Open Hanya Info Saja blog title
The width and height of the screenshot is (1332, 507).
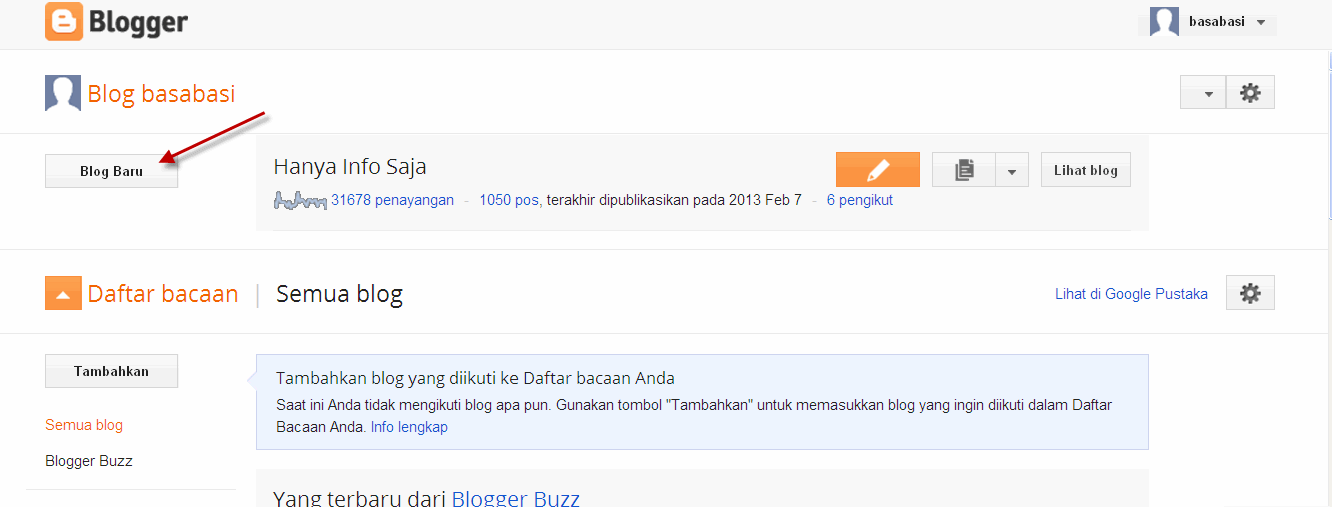coord(350,166)
